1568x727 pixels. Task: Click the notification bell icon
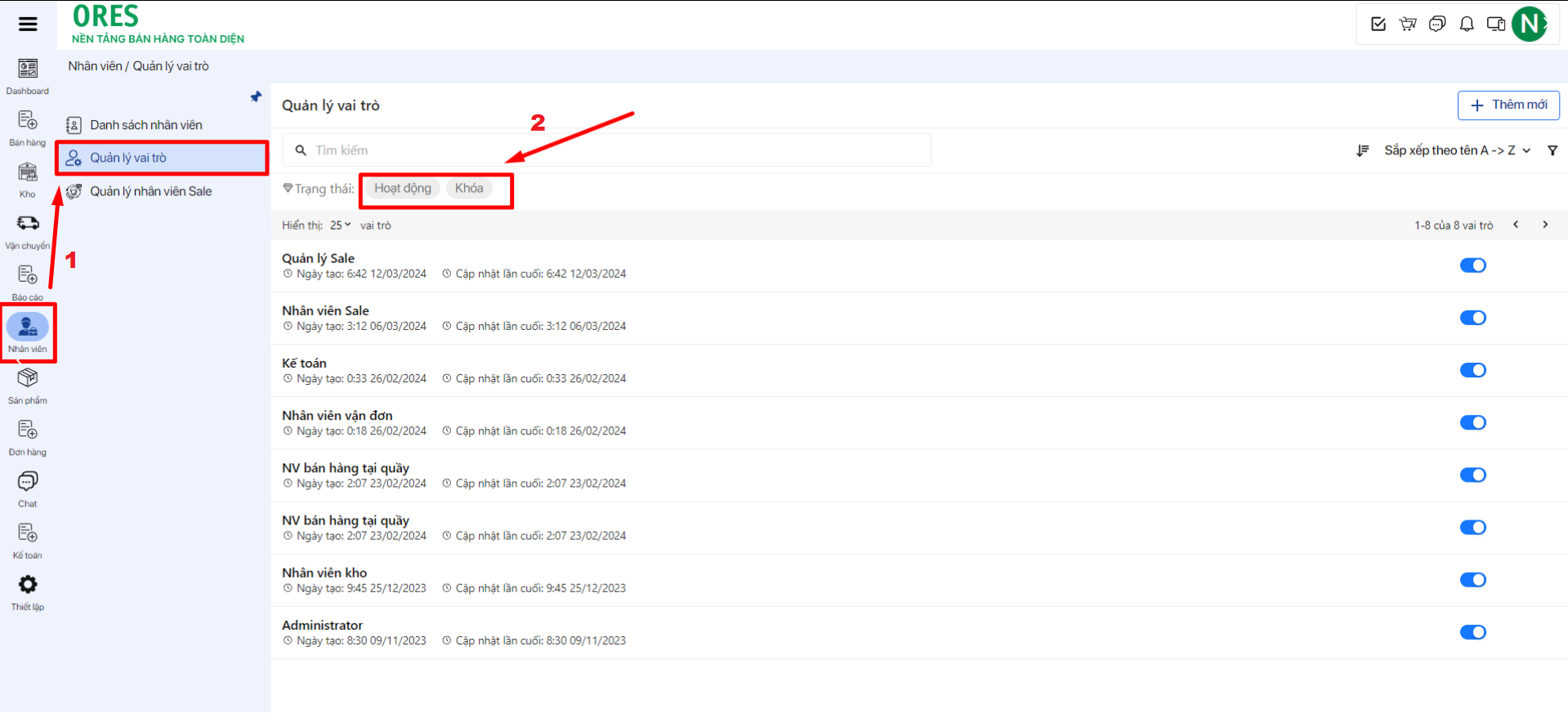tap(1467, 24)
